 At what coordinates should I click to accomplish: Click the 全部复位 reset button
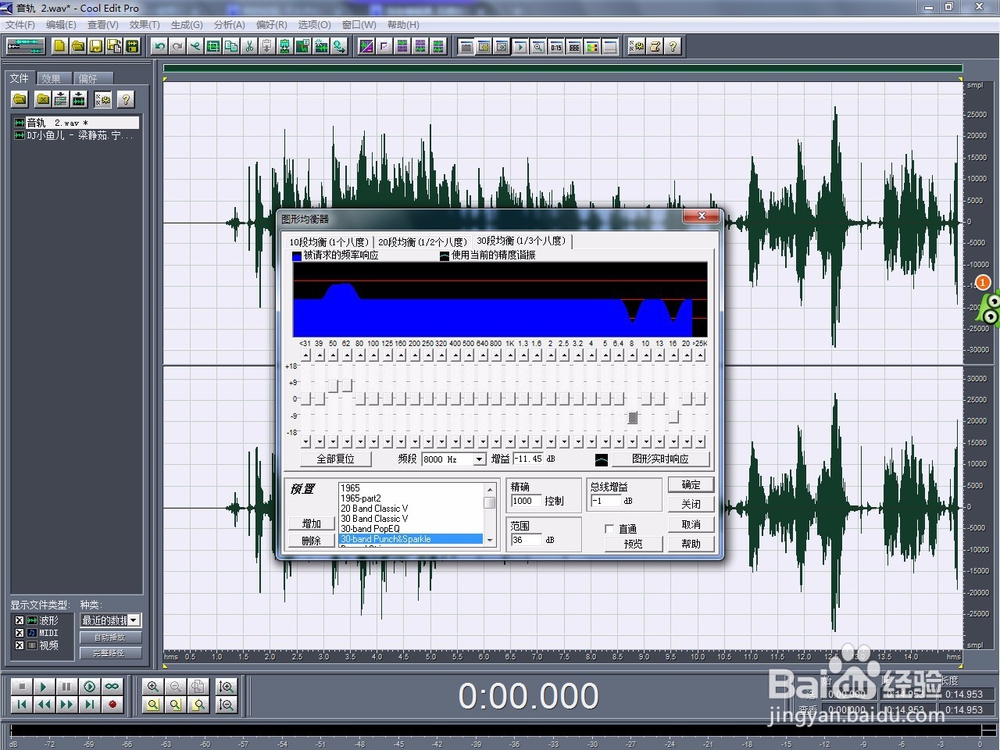(x=335, y=459)
